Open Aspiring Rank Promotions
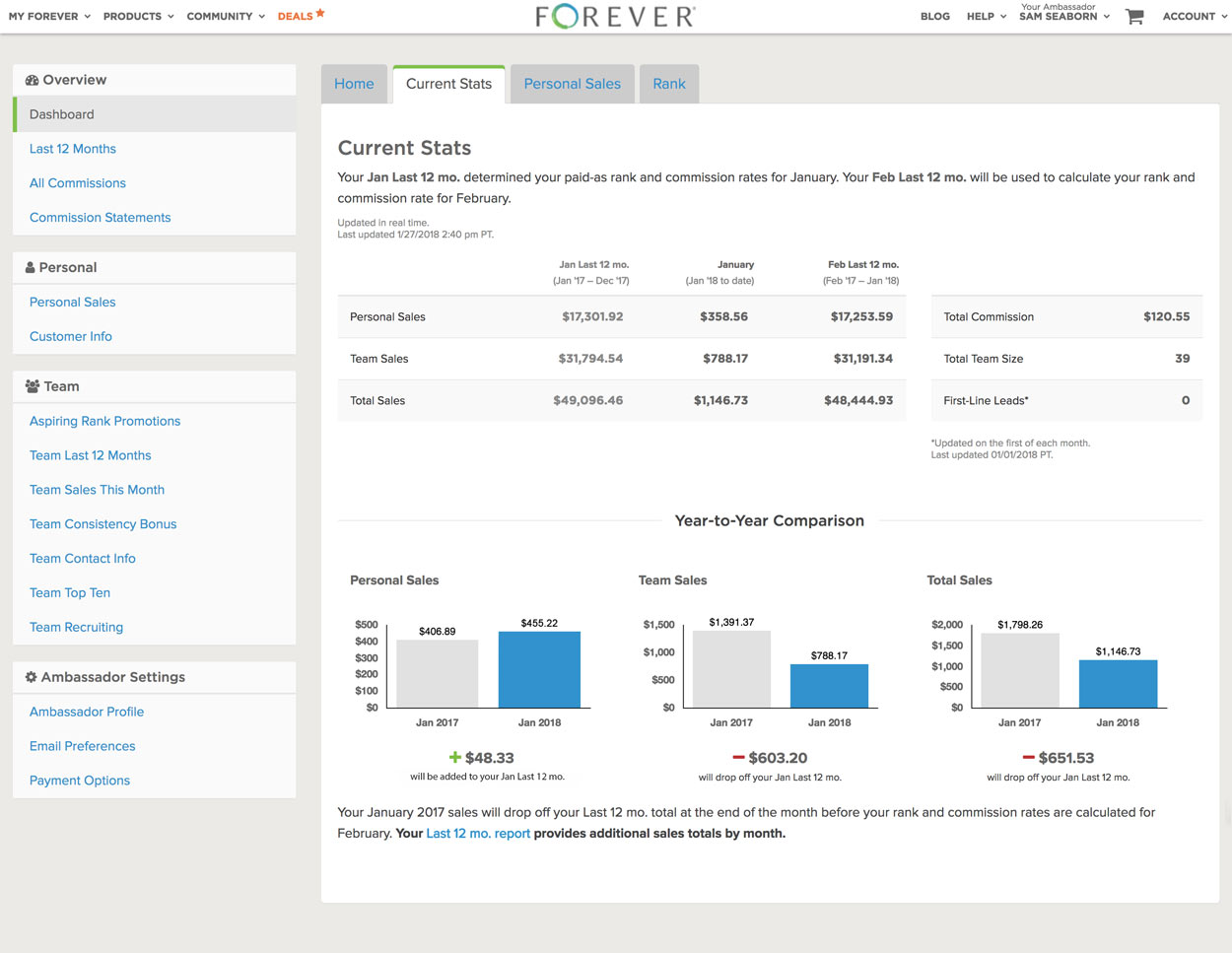The height and width of the screenshot is (953, 1232). click(105, 421)
